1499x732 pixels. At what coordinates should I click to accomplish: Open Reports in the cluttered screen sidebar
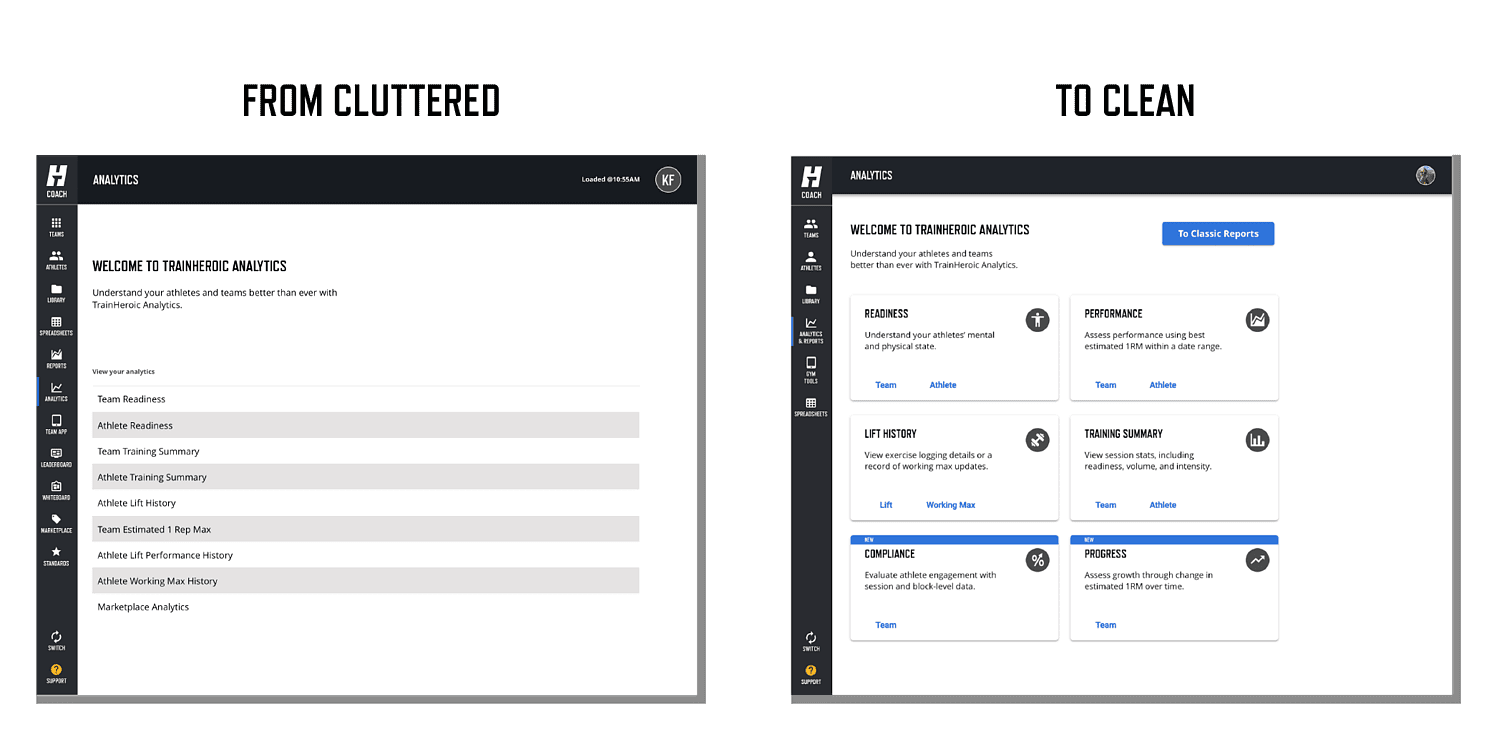pyautogui.click(x=56, y=359)
